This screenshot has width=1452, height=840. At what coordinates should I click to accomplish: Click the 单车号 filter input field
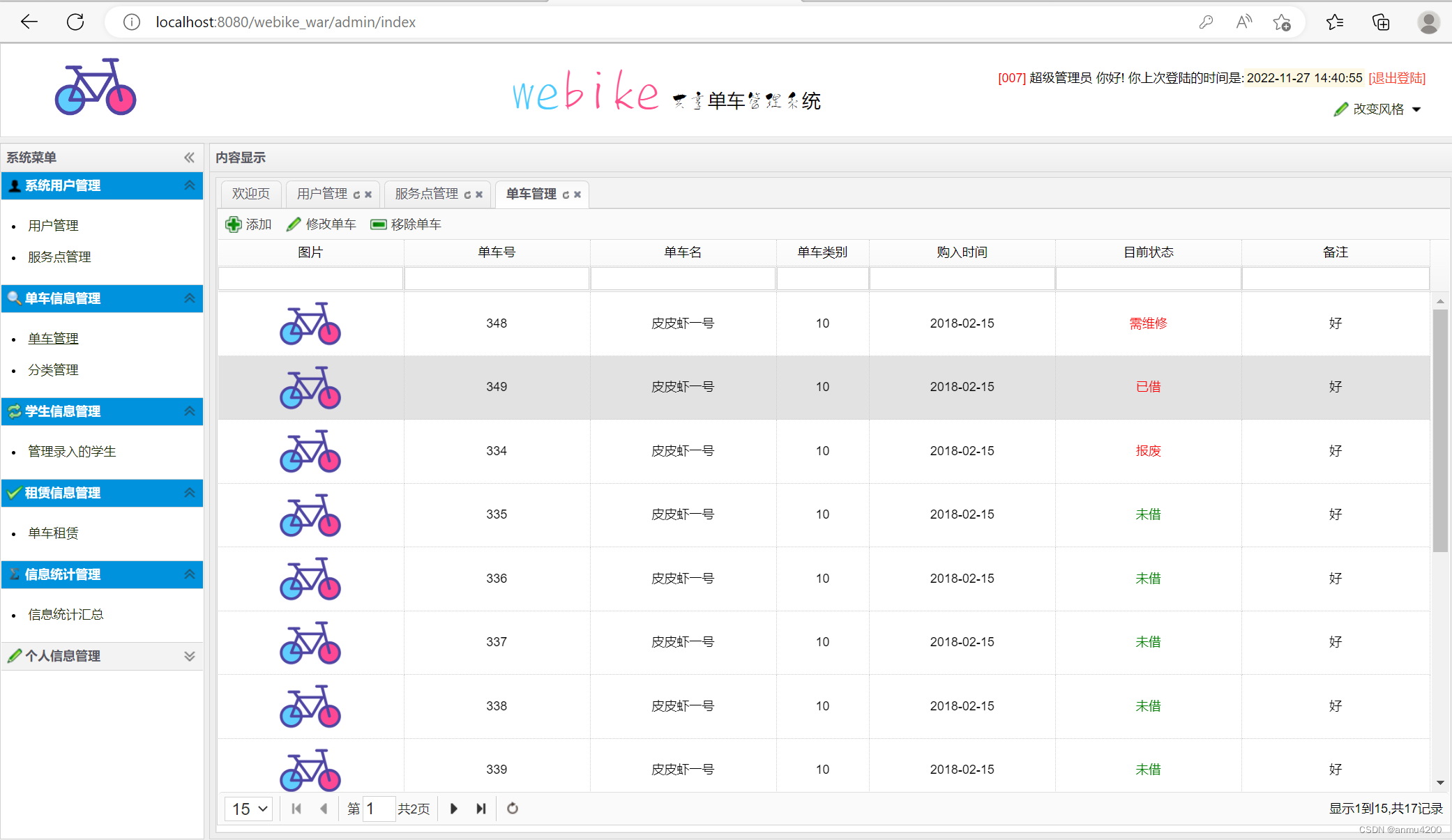(497, 278)
